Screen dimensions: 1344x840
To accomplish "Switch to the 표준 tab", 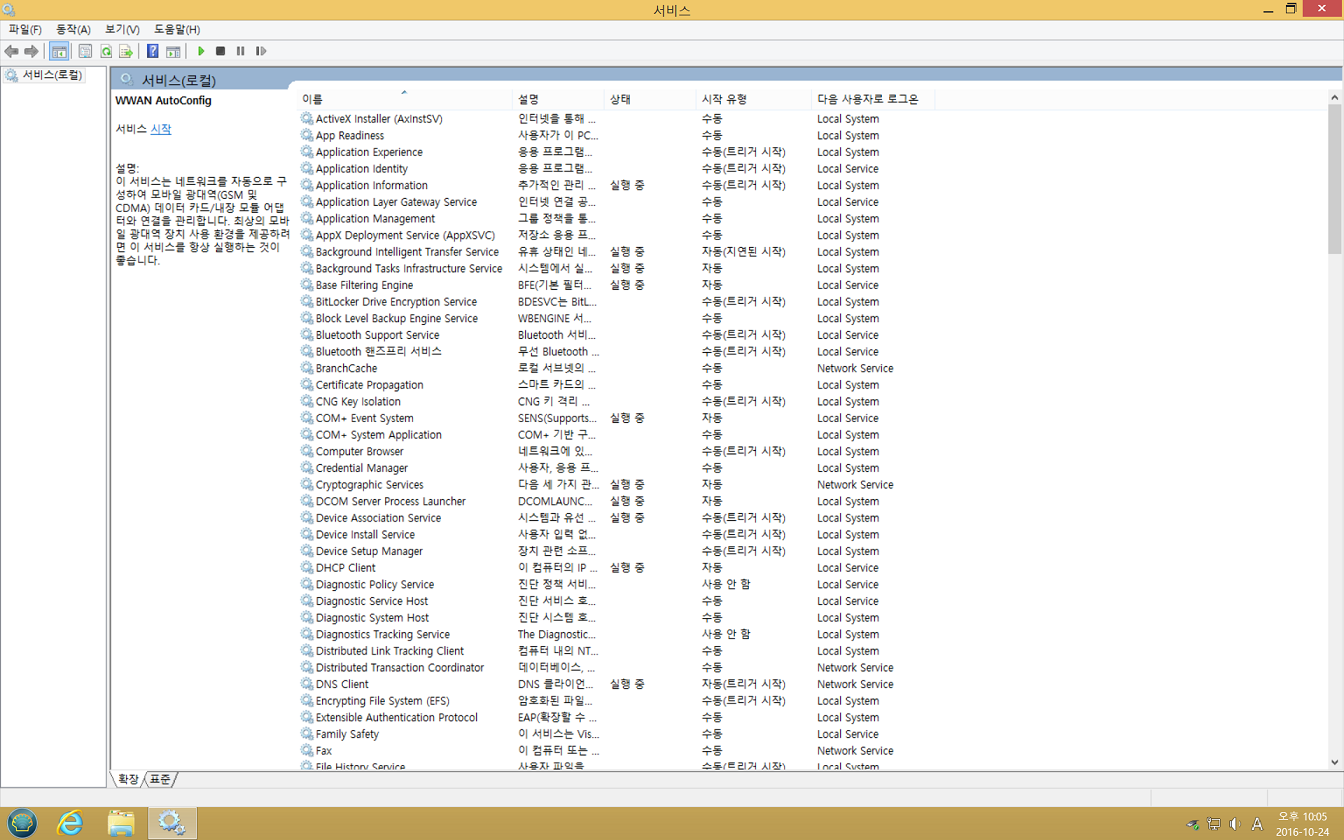I will tap(160, 779).
